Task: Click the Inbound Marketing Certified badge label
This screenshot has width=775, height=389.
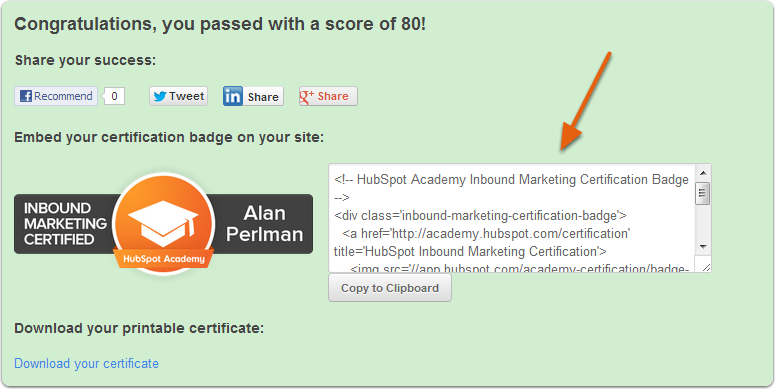Action: click(x=66, y=223)
